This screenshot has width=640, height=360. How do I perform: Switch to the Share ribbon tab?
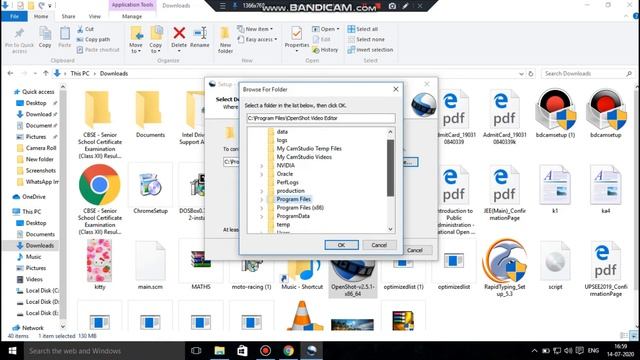coord(68,16)
